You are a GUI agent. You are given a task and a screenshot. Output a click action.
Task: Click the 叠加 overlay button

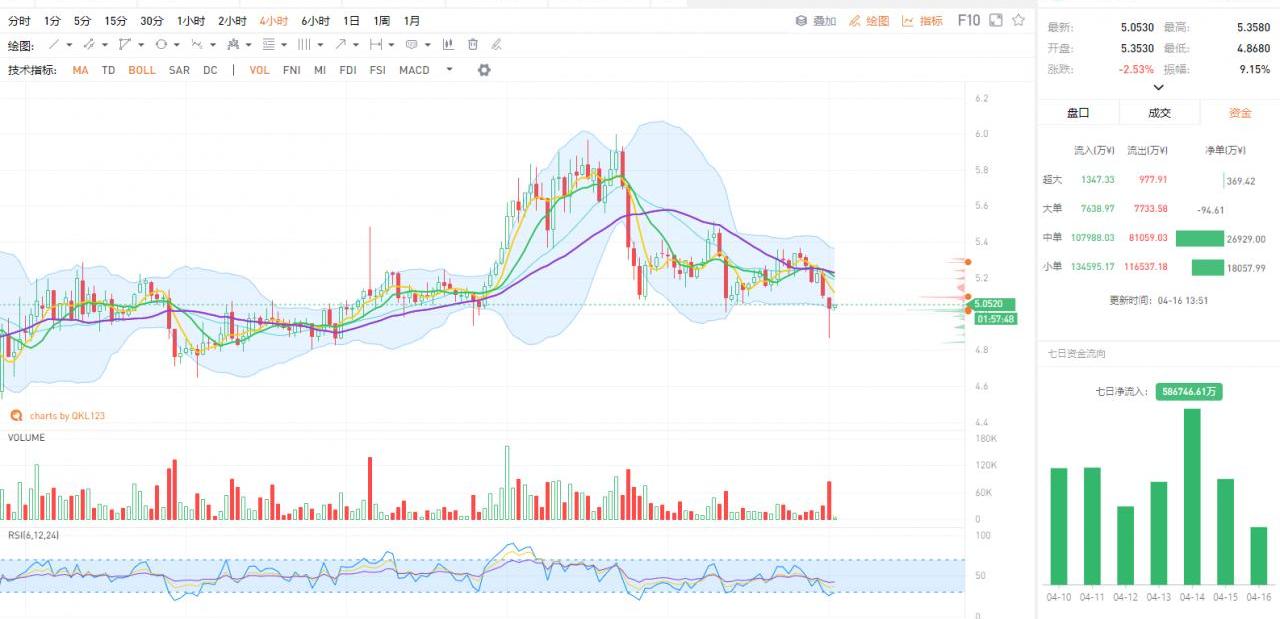coord(816,21)
